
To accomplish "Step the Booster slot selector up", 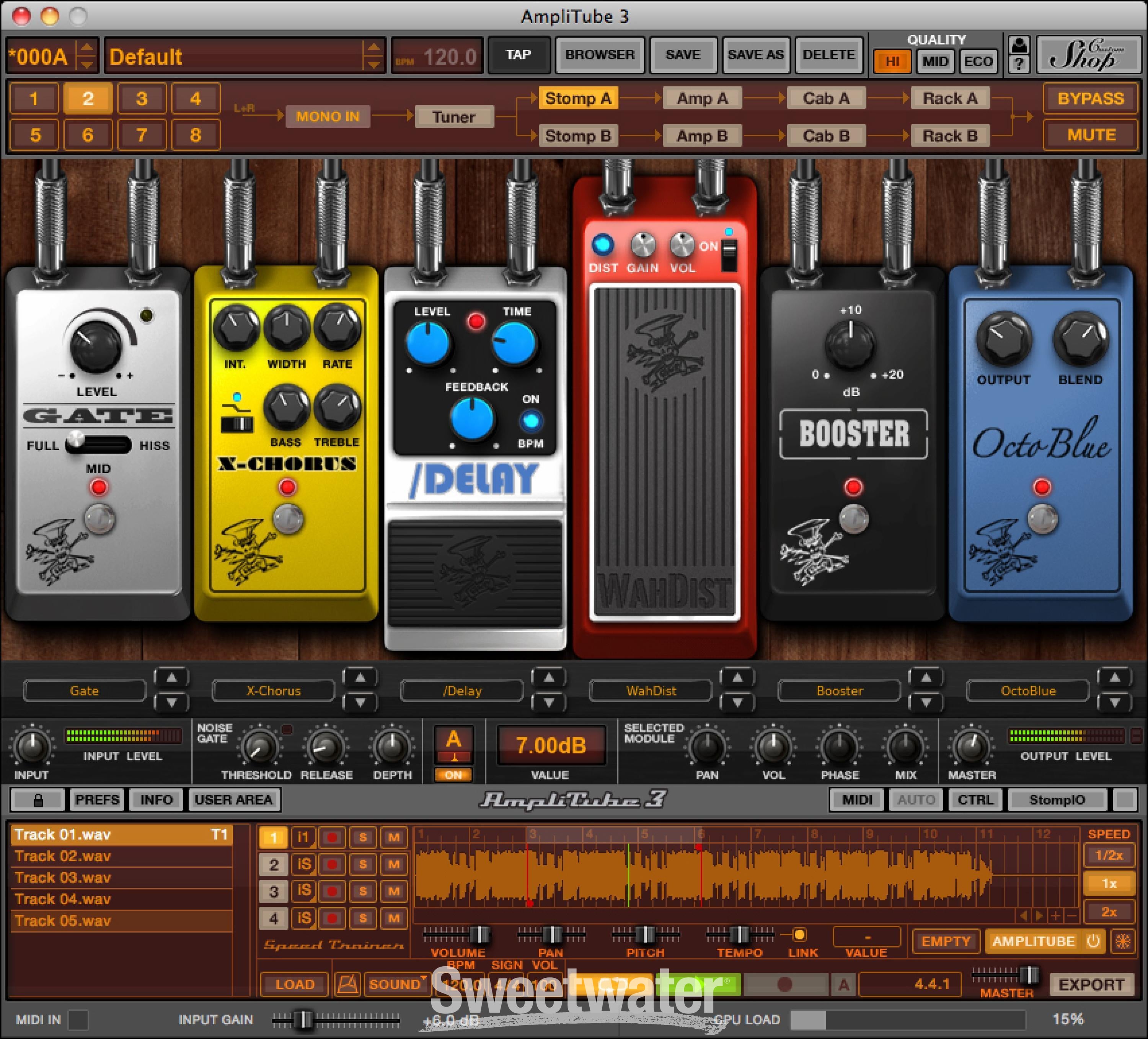I will point(926,677).
